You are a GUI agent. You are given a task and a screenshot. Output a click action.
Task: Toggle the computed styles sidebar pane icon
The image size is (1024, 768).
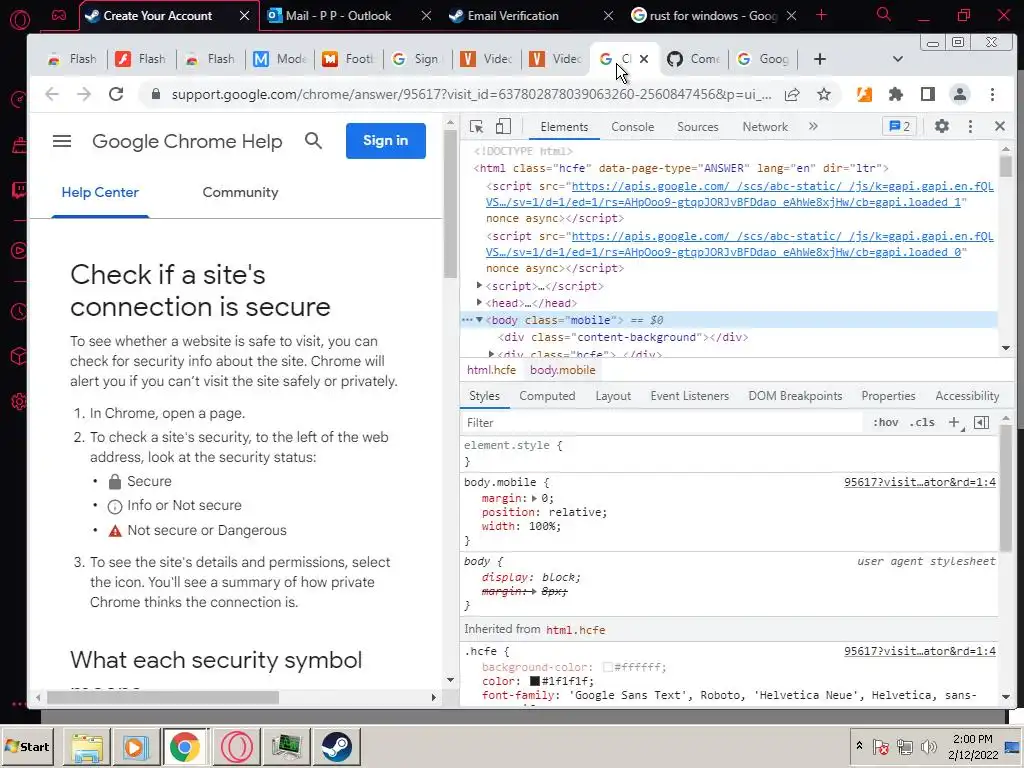982,423
